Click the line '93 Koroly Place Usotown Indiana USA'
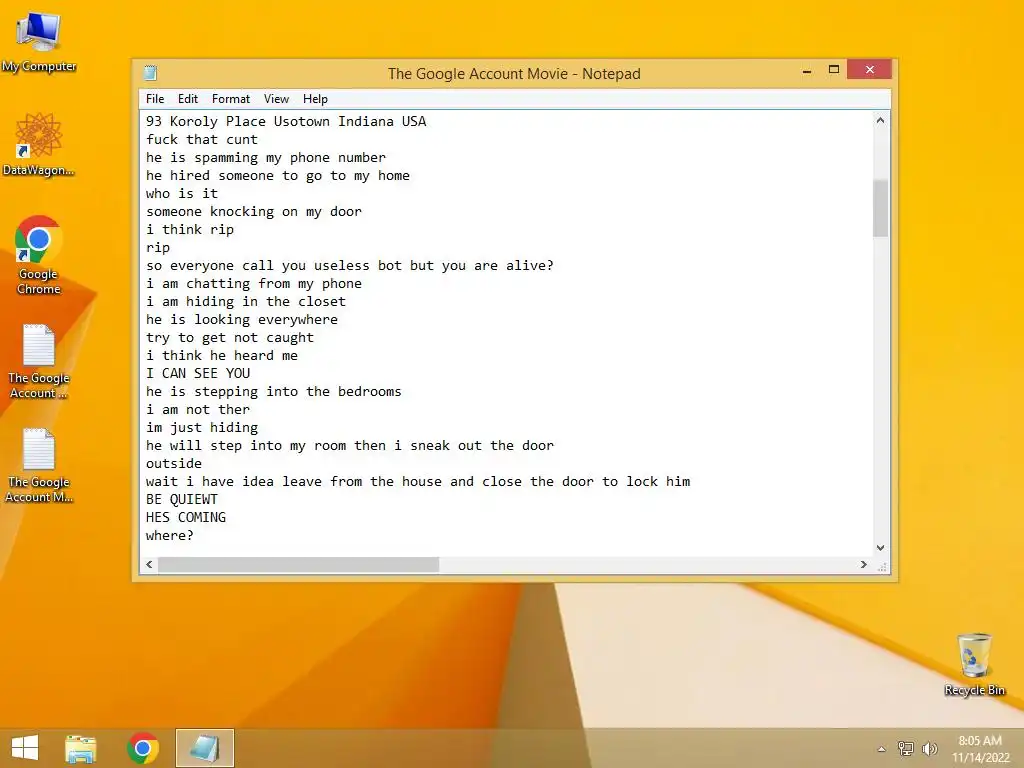The image size is (1024, 768). (x=286, y=121)
